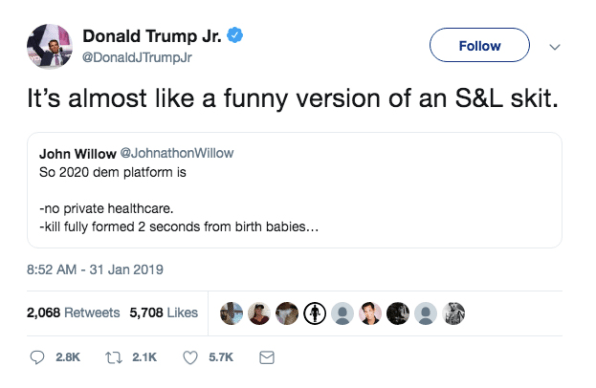This screenshot has width=596, height=388.
Task: Click the first gray default avatar
Action: point(342,314)
